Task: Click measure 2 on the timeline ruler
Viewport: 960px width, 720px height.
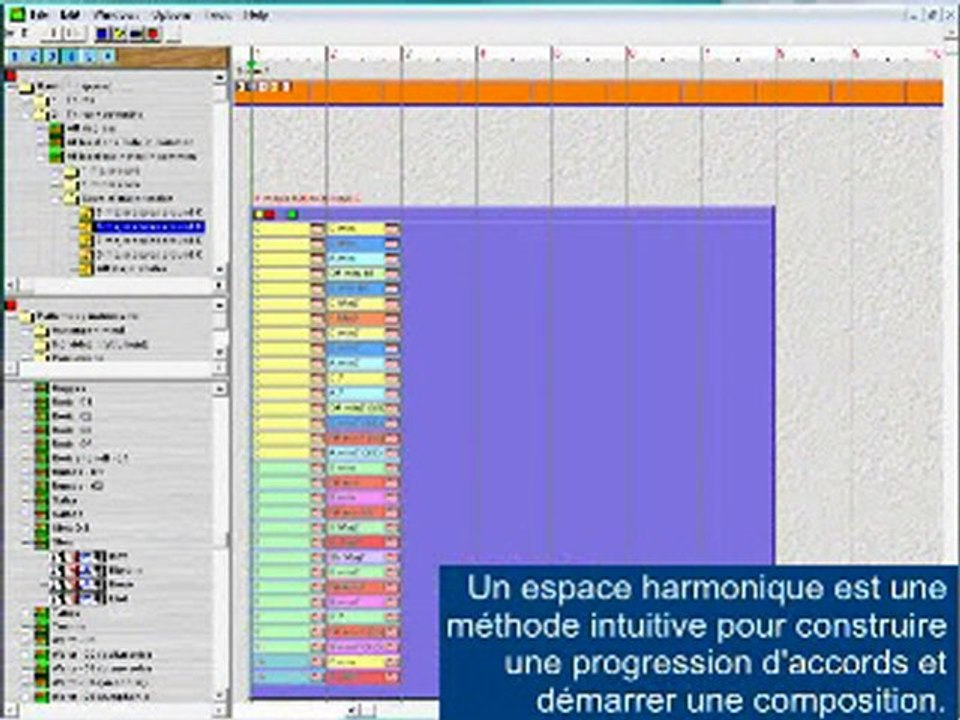Action: [x=333, y=54]
